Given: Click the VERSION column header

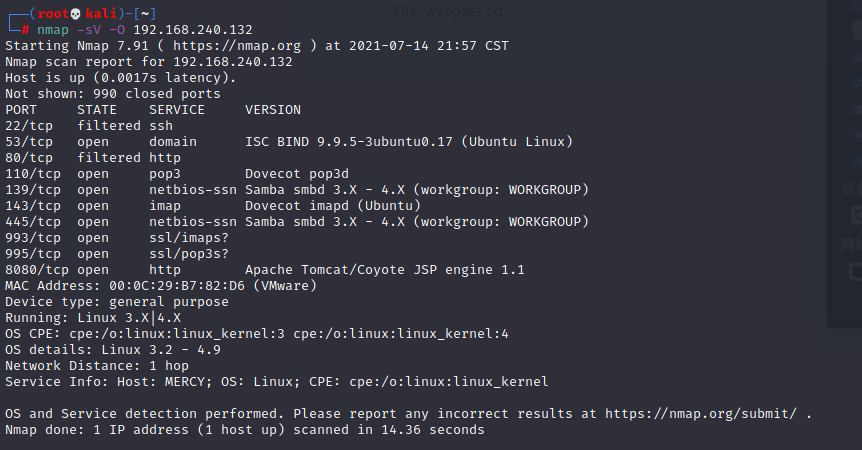Looking at the screenshot, I should [x=273, y=110].
